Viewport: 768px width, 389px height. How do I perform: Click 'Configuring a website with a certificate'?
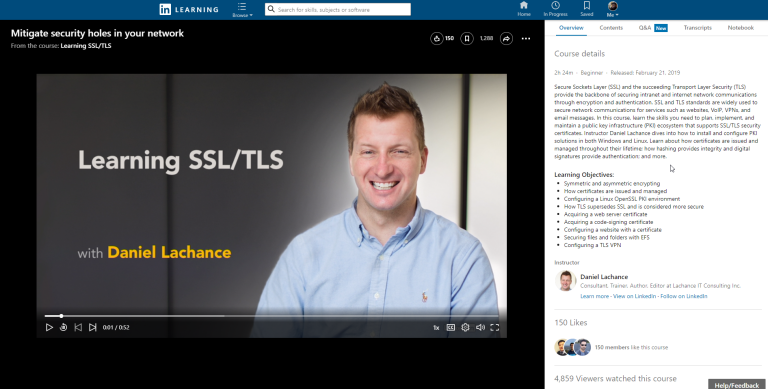pyautogui.click(x=612, y=230)
